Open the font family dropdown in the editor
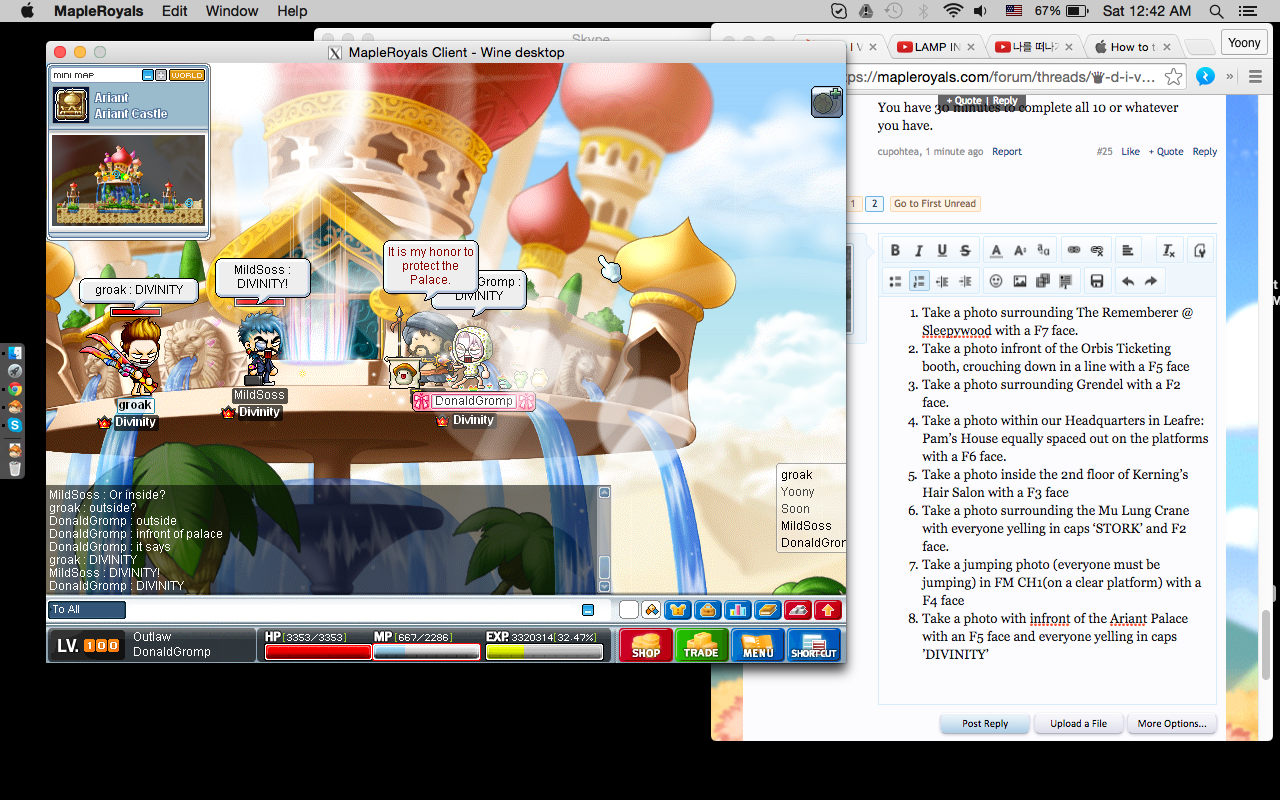 pyautogui.click(x=1043, y=251)
